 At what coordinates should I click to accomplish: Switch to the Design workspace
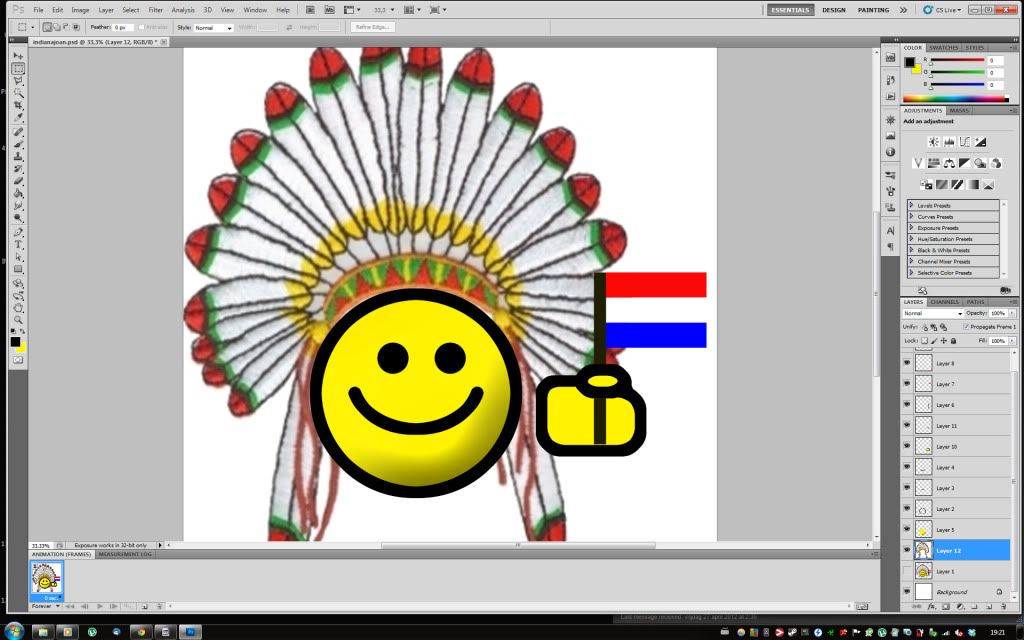[833, 10]
